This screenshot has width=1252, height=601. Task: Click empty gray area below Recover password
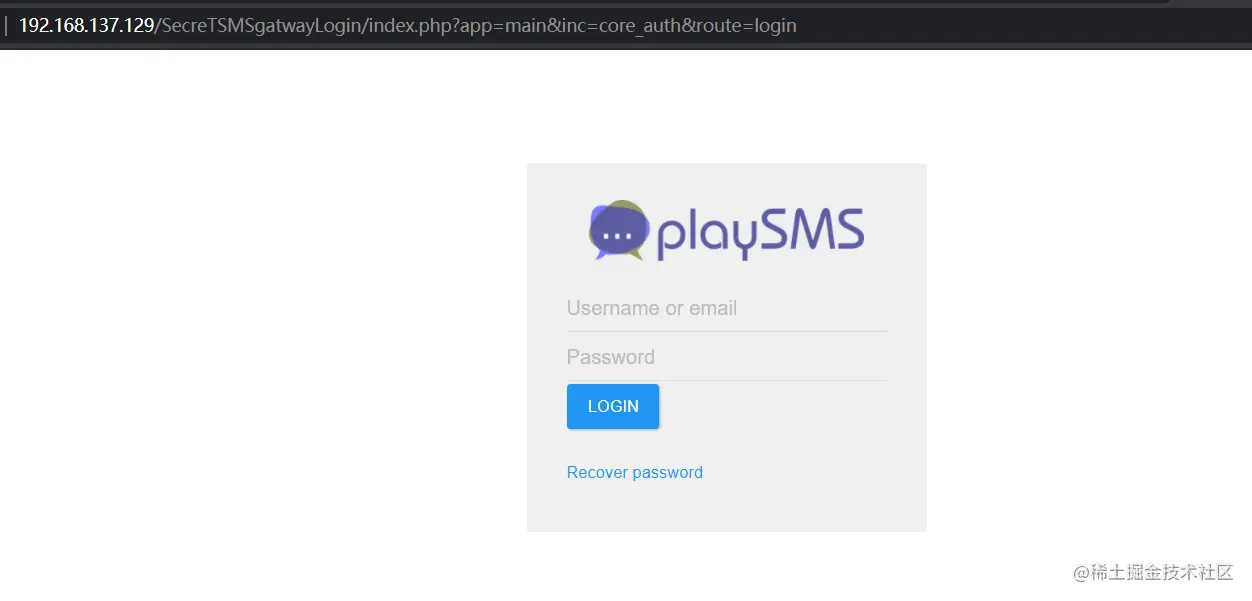(727, 508)
